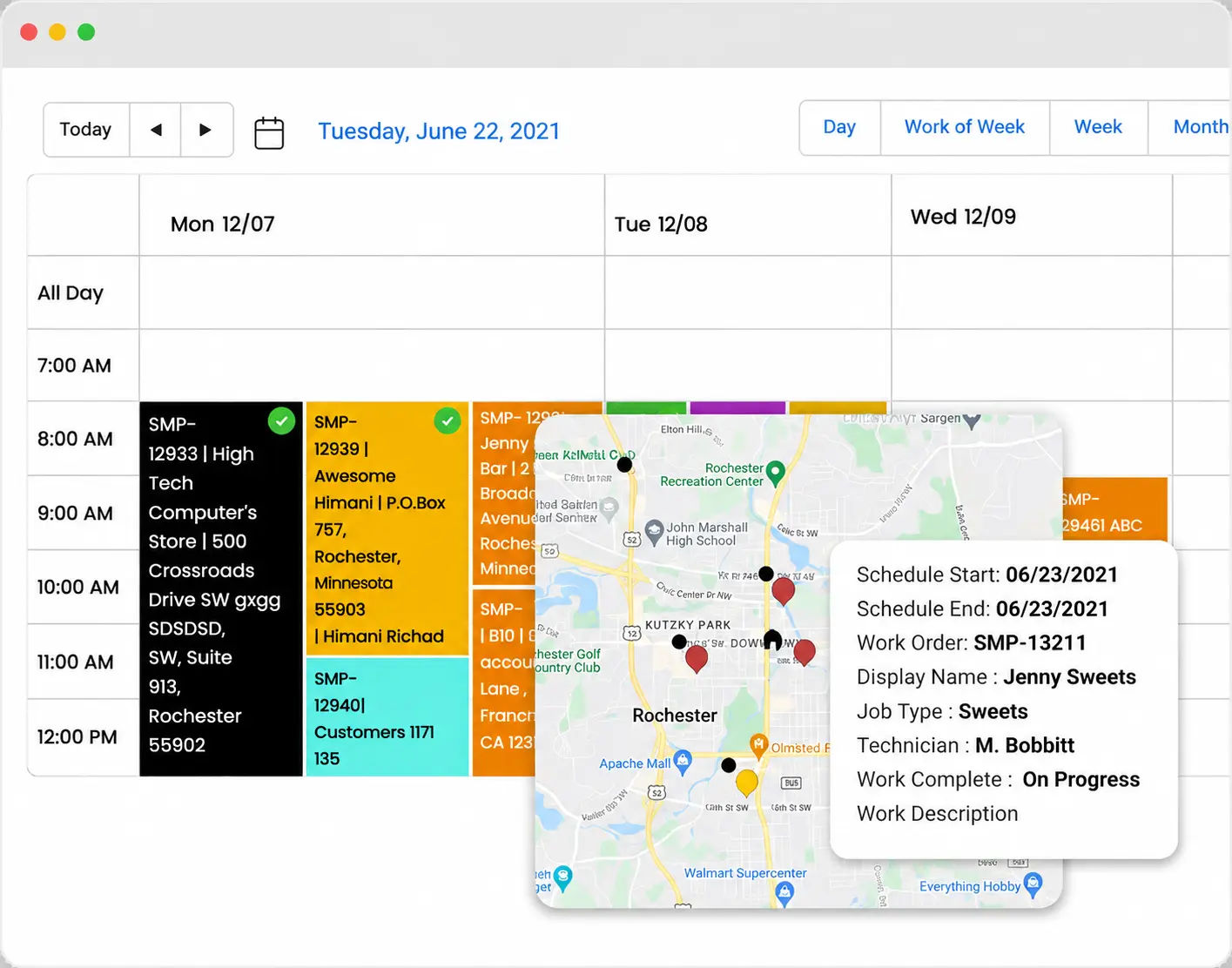Click the John Marshall High School marker
Viewport: 1232px width, 968px height.
pyautogui.click(x=654, y=531)
